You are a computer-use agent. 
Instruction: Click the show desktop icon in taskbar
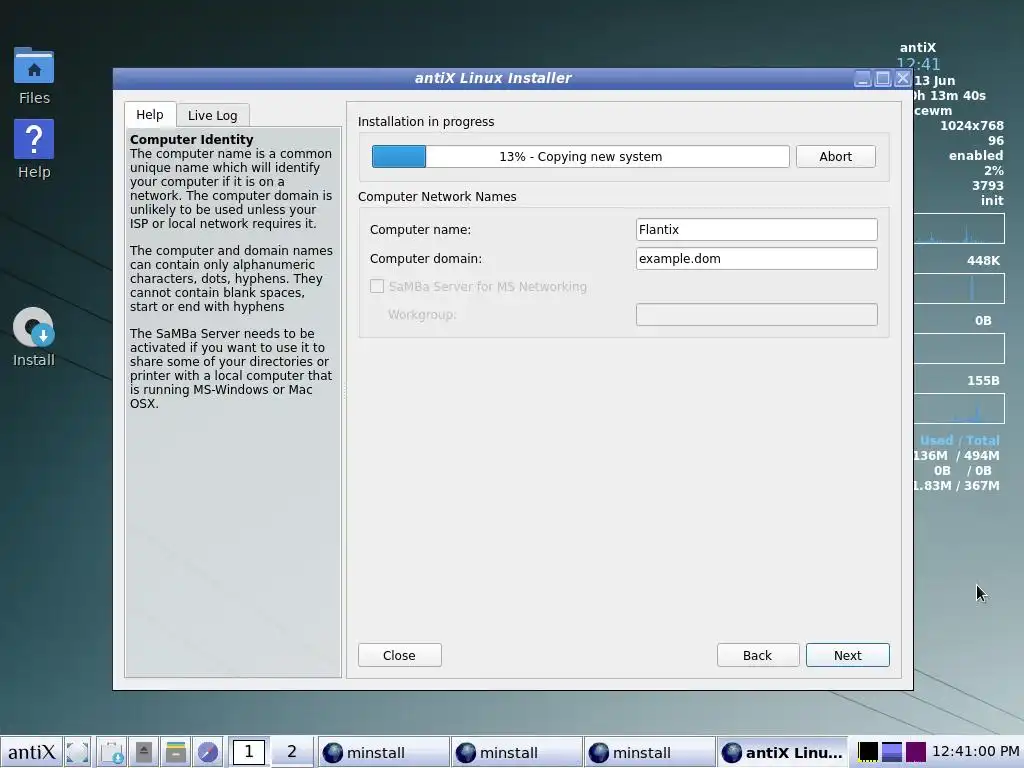coord(78,752)
